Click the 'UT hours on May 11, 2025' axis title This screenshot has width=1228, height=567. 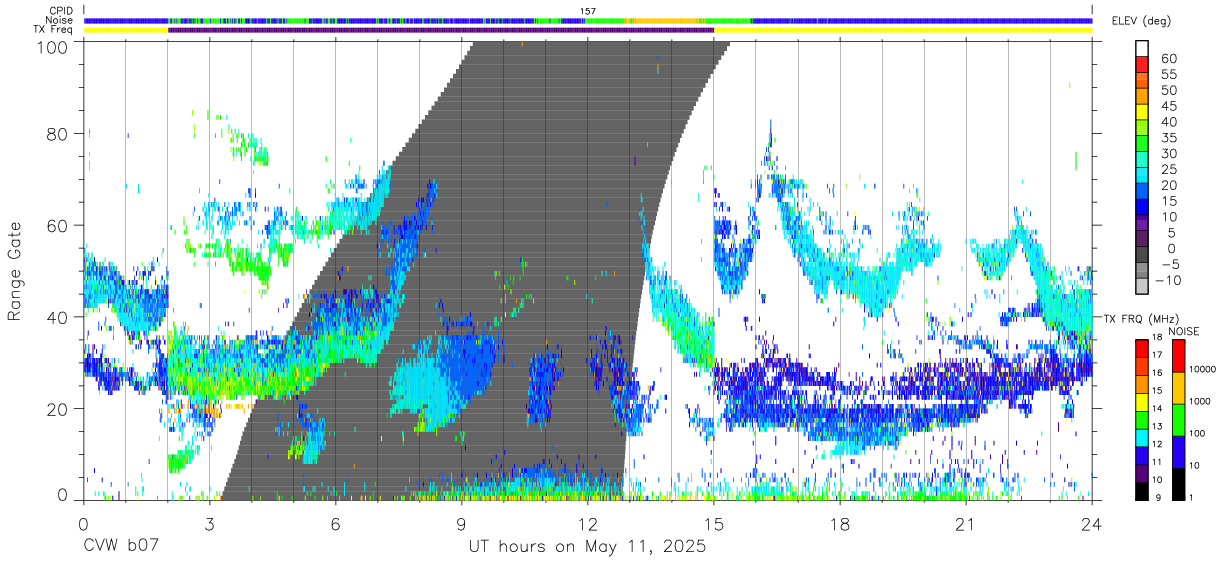(x=587, y=547)
